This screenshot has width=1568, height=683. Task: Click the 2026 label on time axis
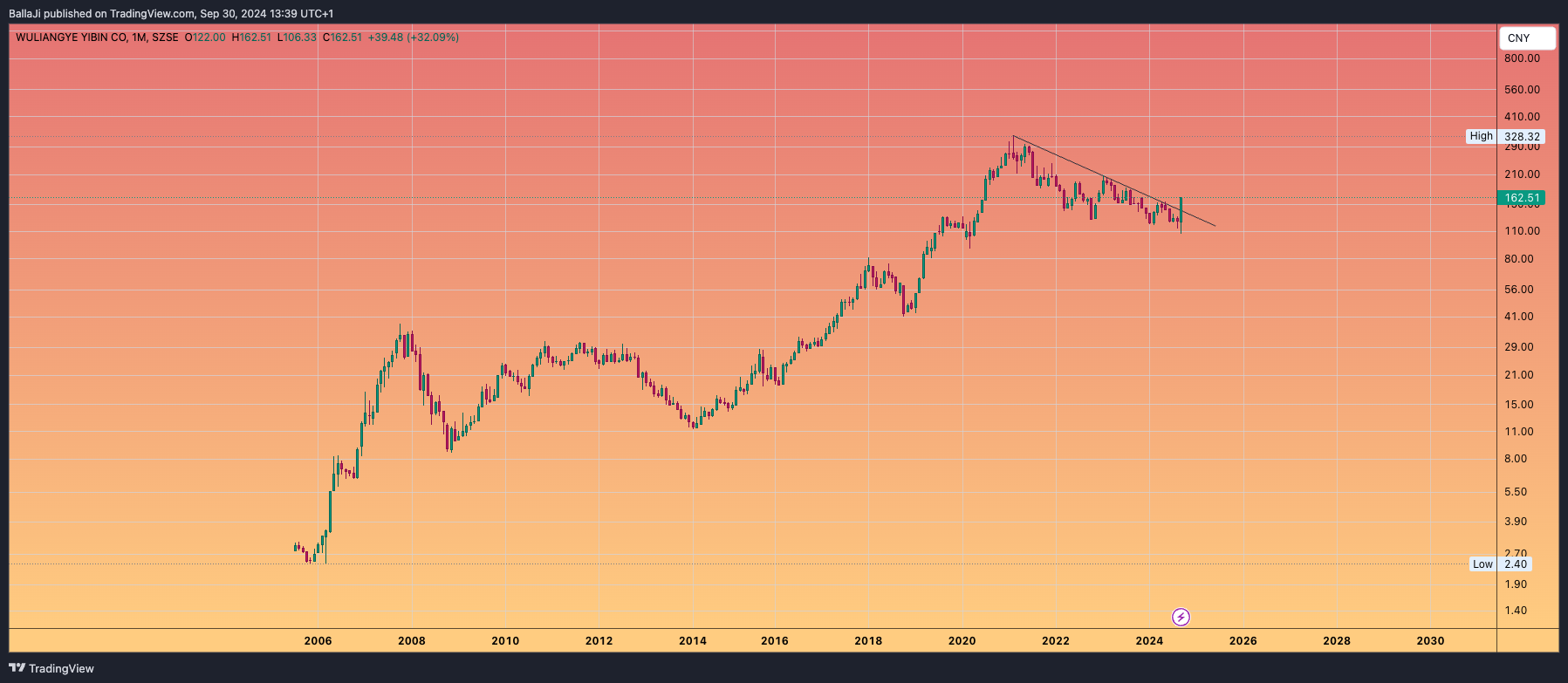(x=1243, y=641)
